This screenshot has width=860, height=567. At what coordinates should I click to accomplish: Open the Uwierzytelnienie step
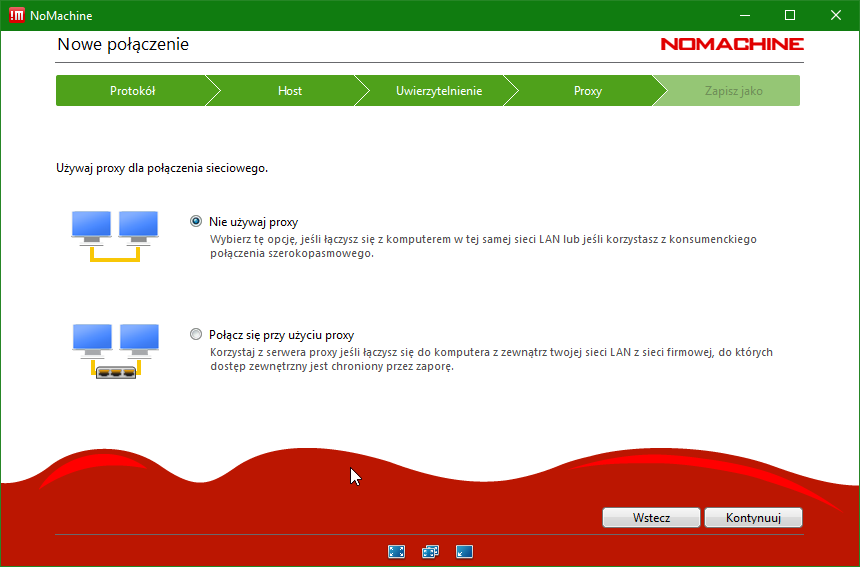coord(438,91)
